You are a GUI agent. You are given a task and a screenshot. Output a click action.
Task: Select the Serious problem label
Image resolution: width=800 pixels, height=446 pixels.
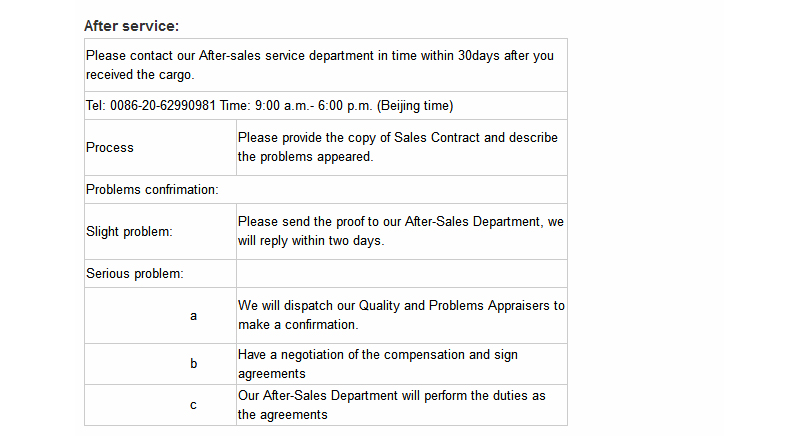tap(135, 274)
